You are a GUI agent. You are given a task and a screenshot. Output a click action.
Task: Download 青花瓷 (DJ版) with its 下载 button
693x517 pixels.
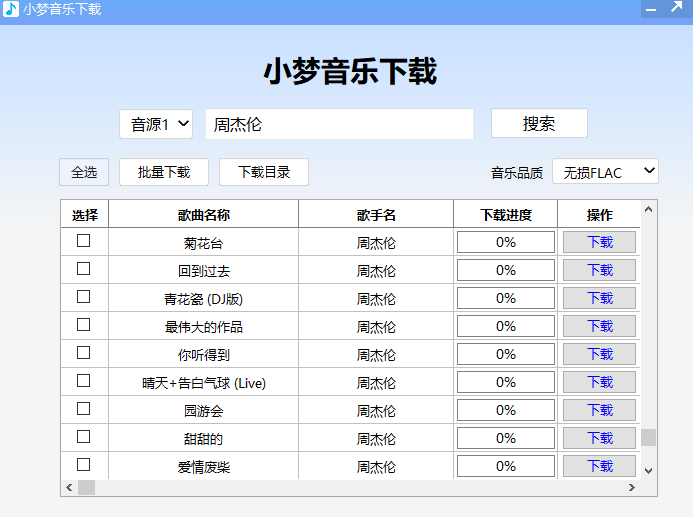tap(599, 298)
